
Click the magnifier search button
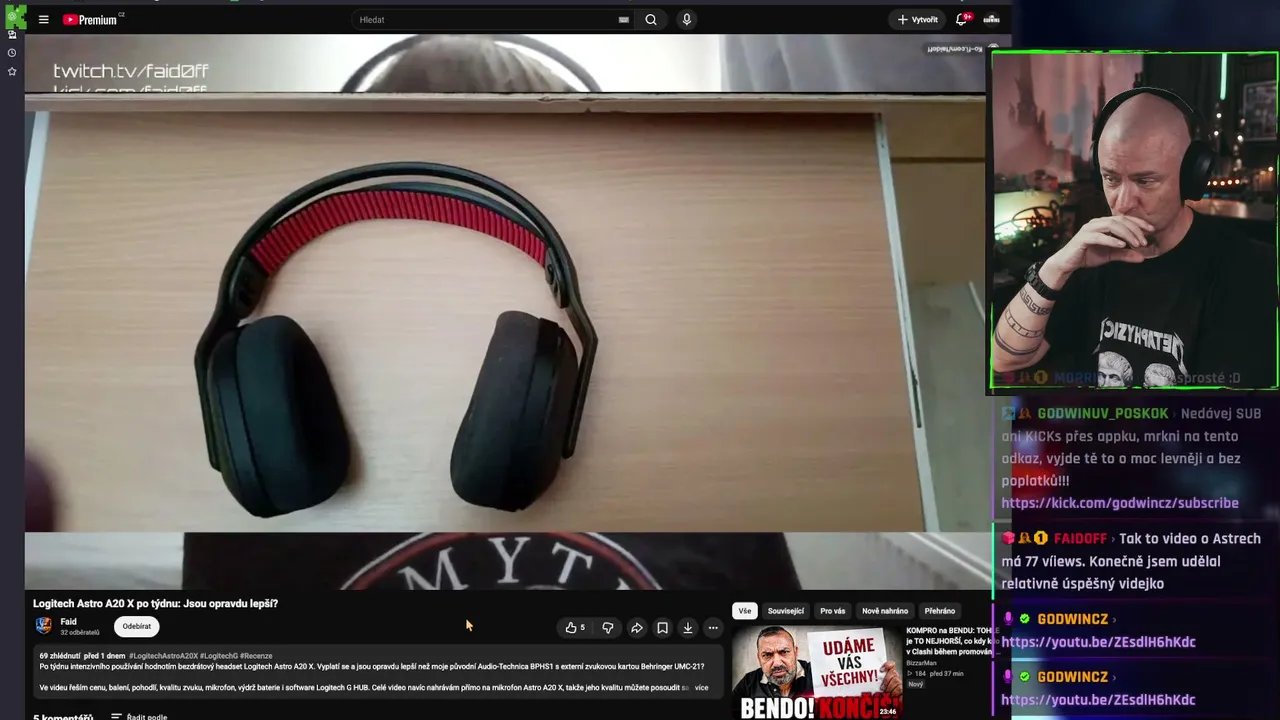pyautogui.click(x=651, y=19)
